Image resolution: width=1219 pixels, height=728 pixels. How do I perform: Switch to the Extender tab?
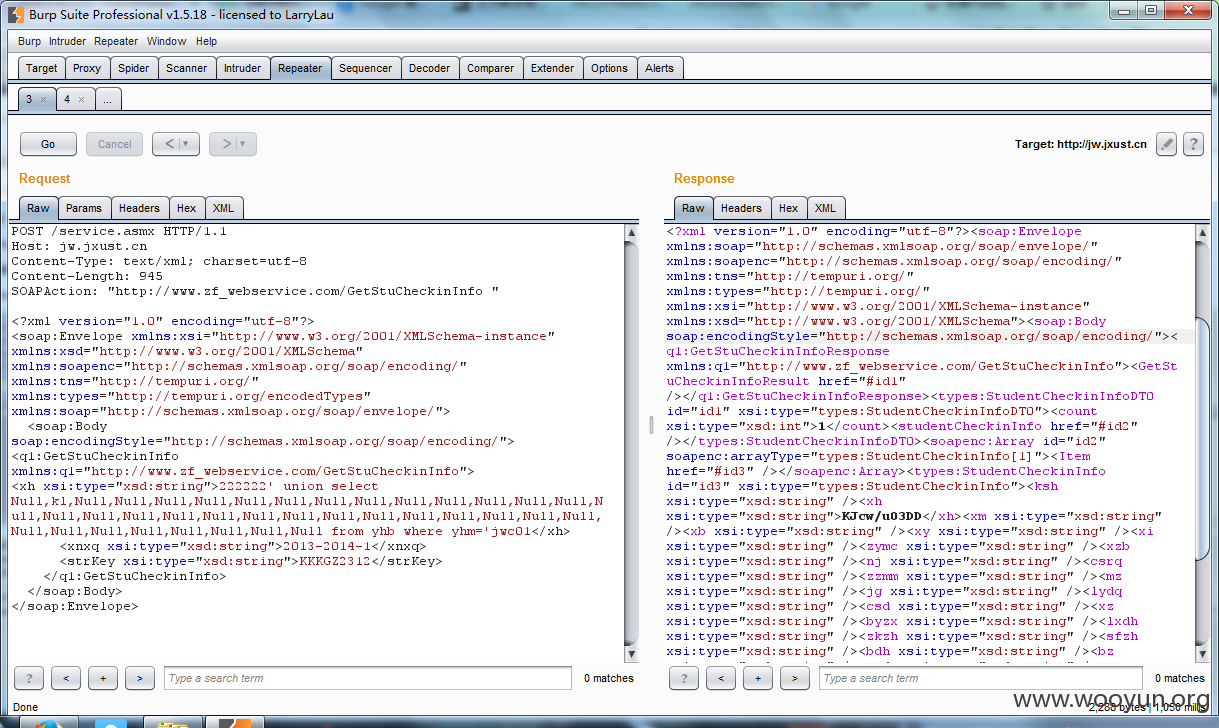tap(552, 68)
